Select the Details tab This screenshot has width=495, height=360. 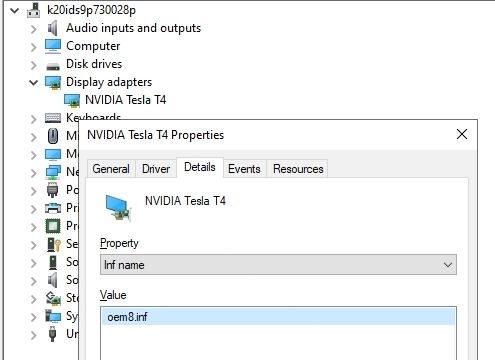pyautogui.click(x=200, y=167)
